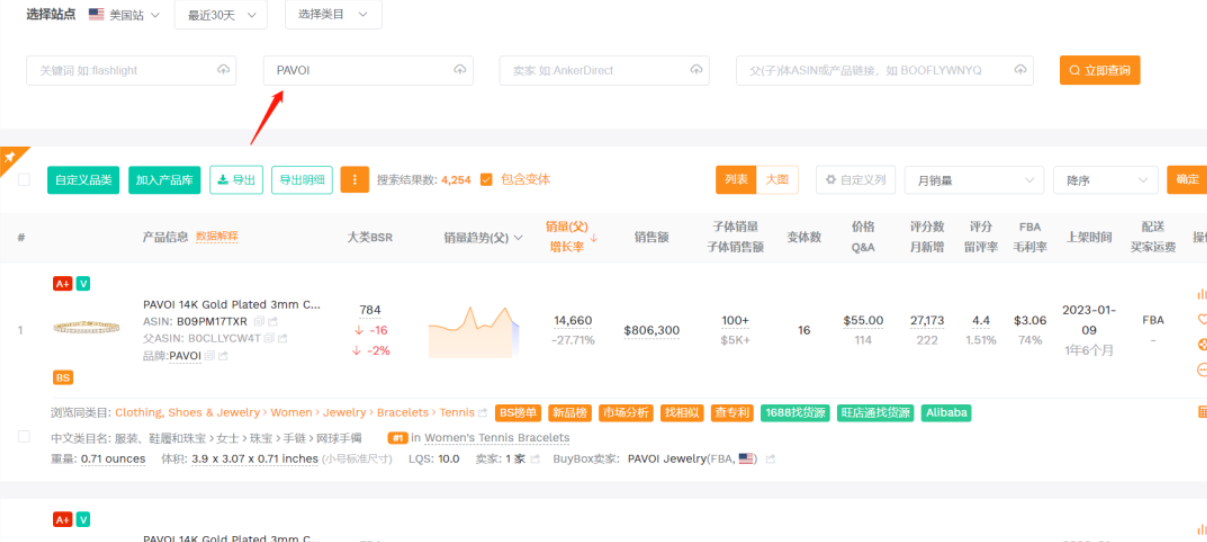Open the 降序 sort order dropdown
This screenshot has height=542, width=1207.
click(x=1105, y=180)
